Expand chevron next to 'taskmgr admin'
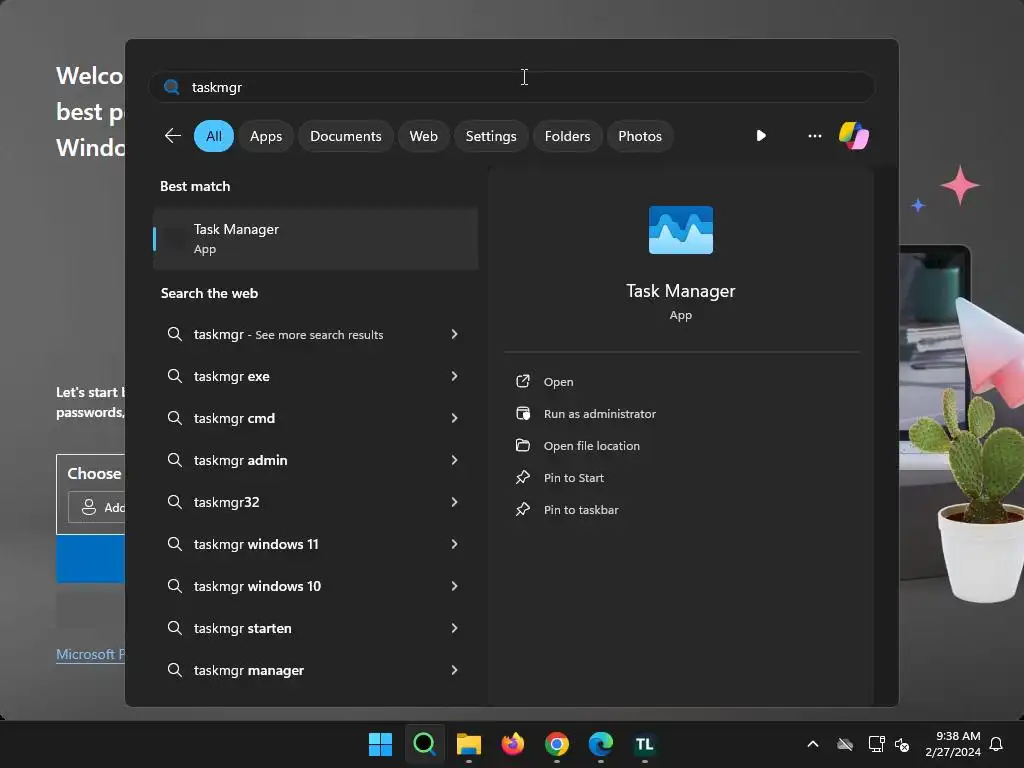This screenshot has width=1024, height=768. [x=455, y=460]
